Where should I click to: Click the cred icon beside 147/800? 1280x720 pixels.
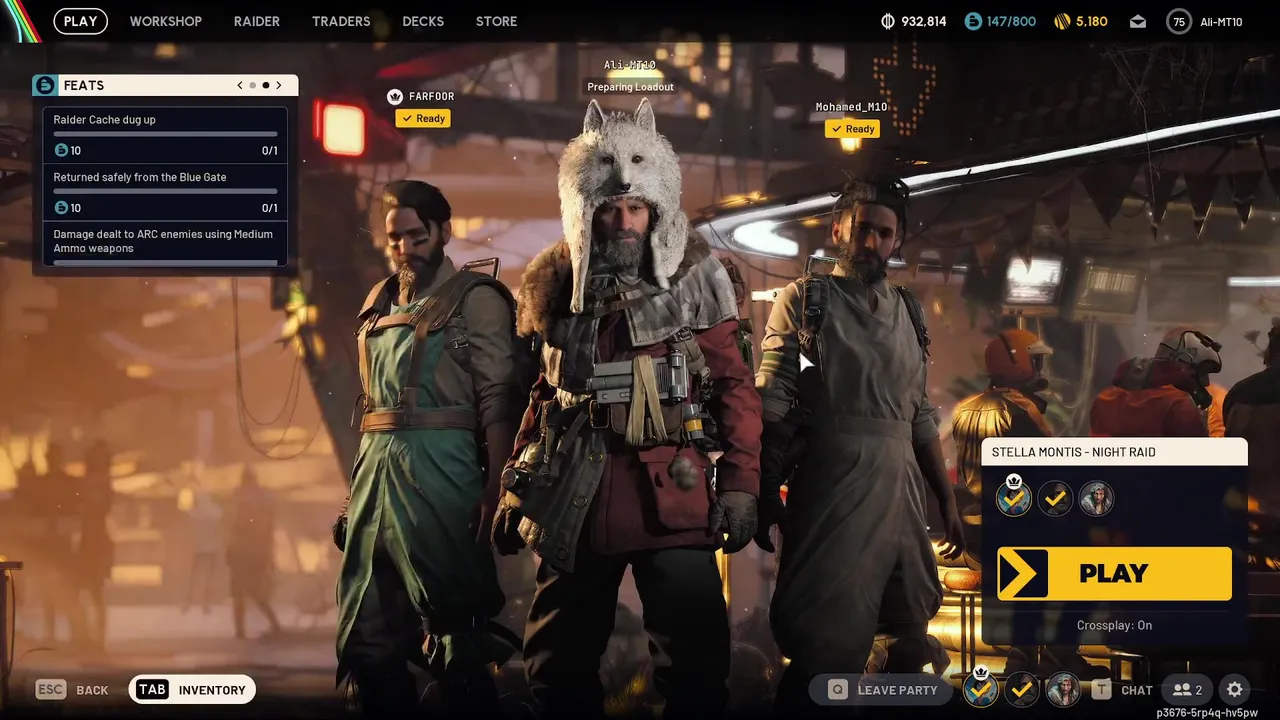coord(973,21)
